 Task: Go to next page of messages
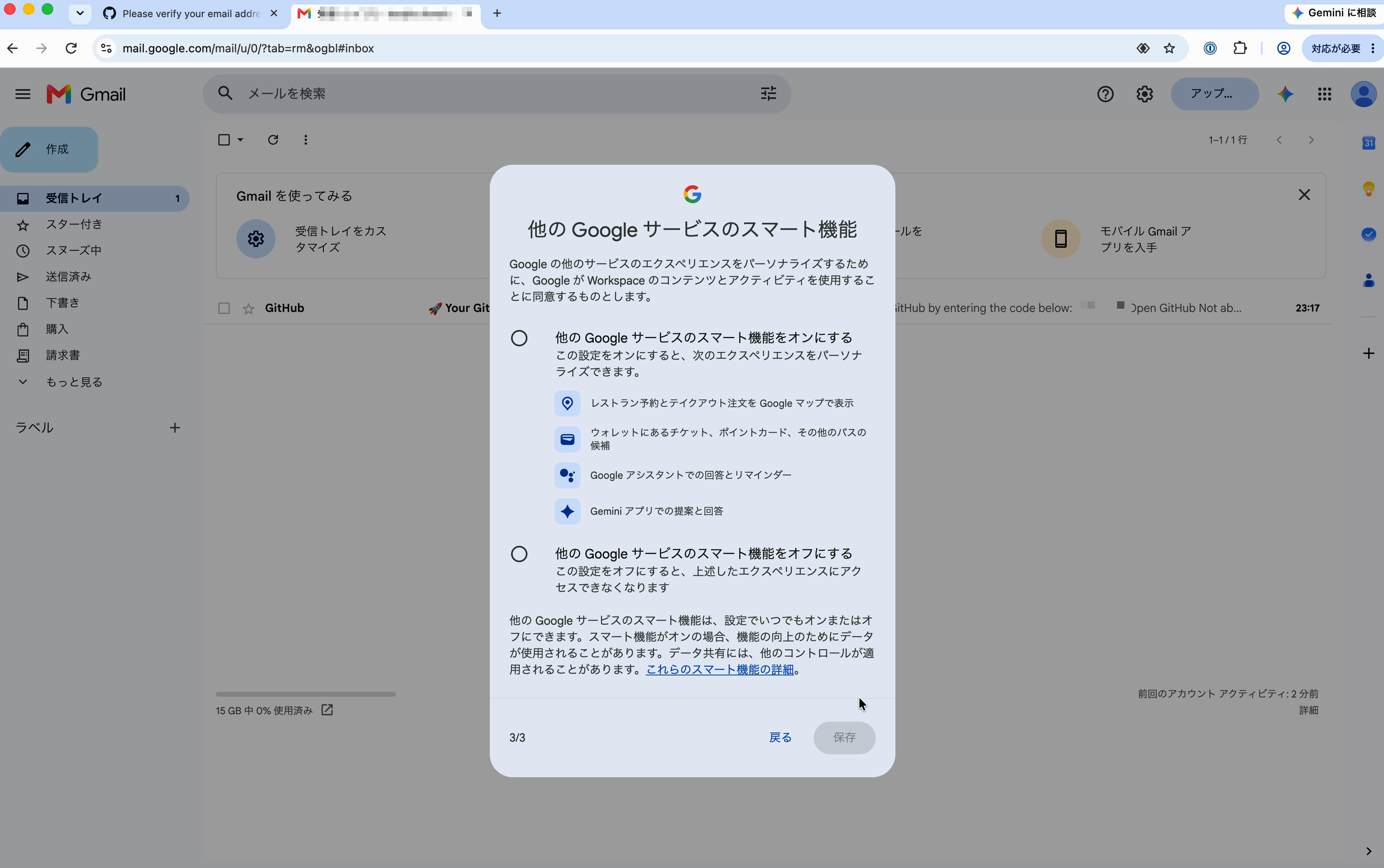click(x=1311, y=139)
